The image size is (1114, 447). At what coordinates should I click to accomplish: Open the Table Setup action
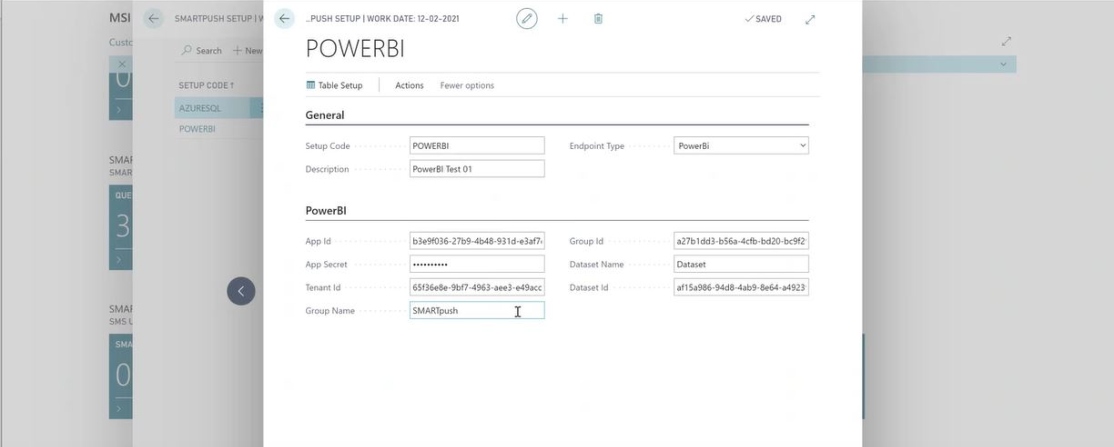coord(334,85)
